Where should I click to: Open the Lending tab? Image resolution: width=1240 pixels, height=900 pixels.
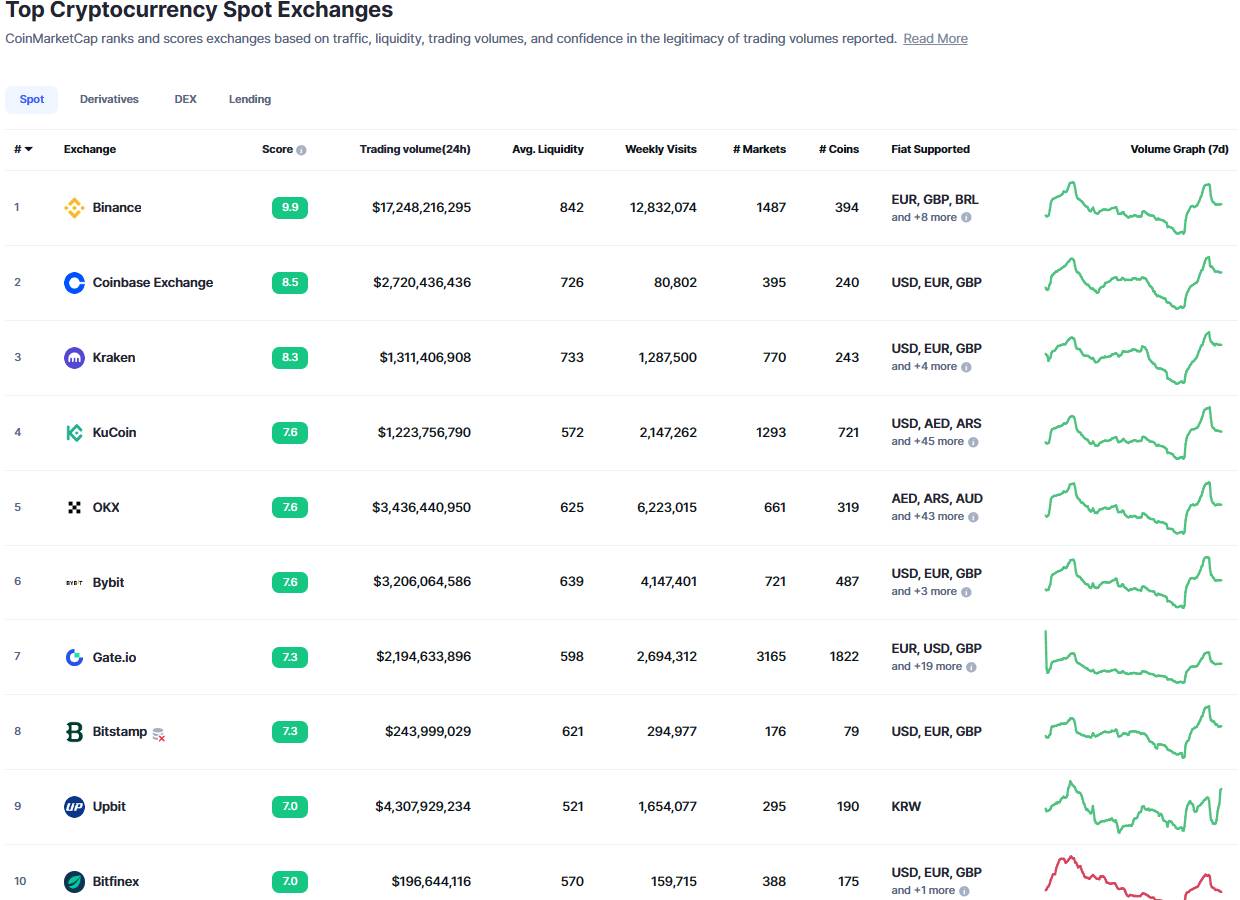point(250,99)
